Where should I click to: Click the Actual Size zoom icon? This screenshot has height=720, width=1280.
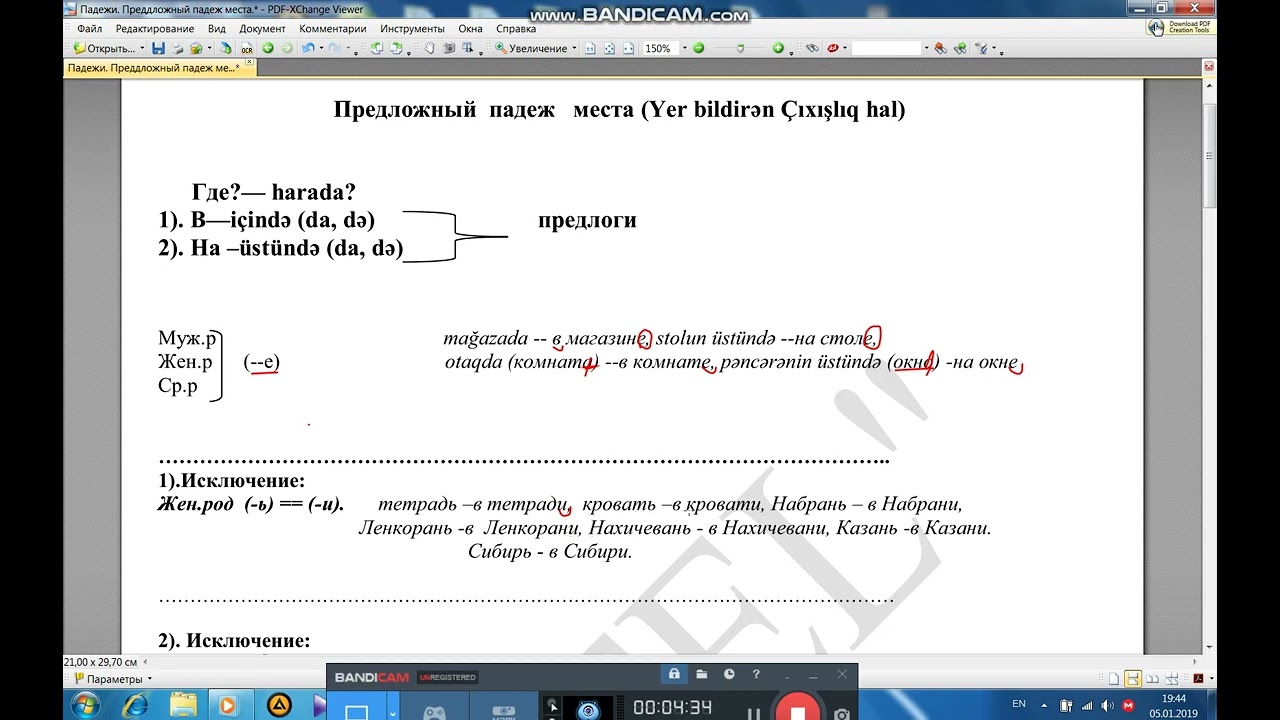pyautogui.click(x=590, y=48)
